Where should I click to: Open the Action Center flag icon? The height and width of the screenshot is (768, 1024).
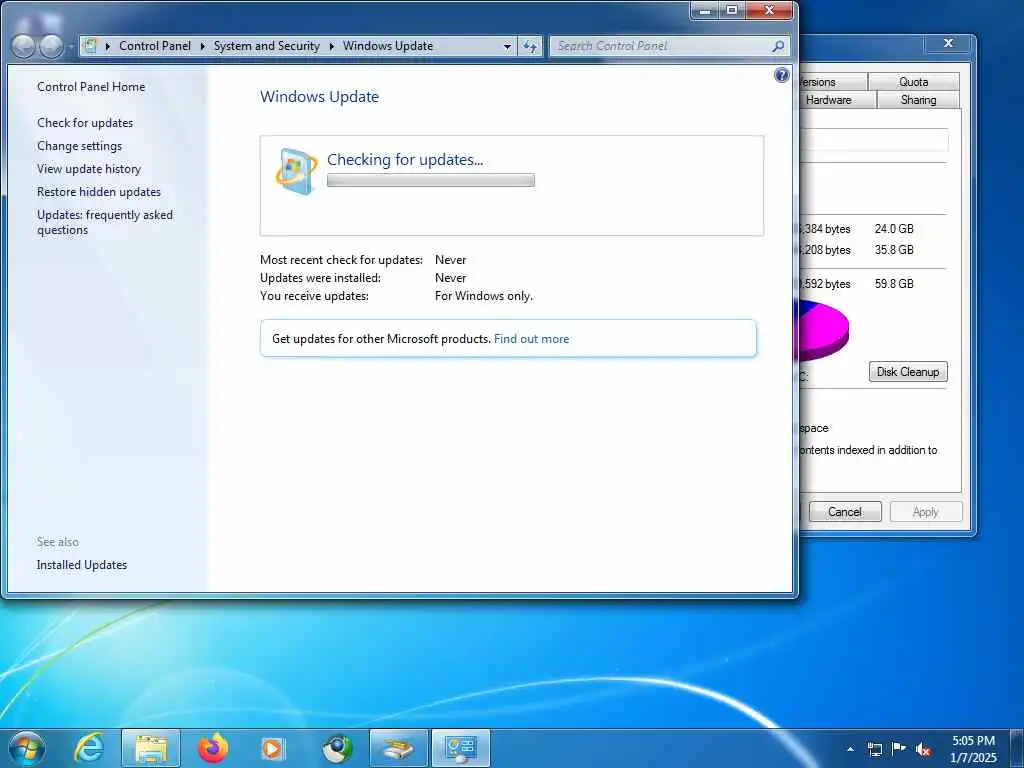pos(899,748)
